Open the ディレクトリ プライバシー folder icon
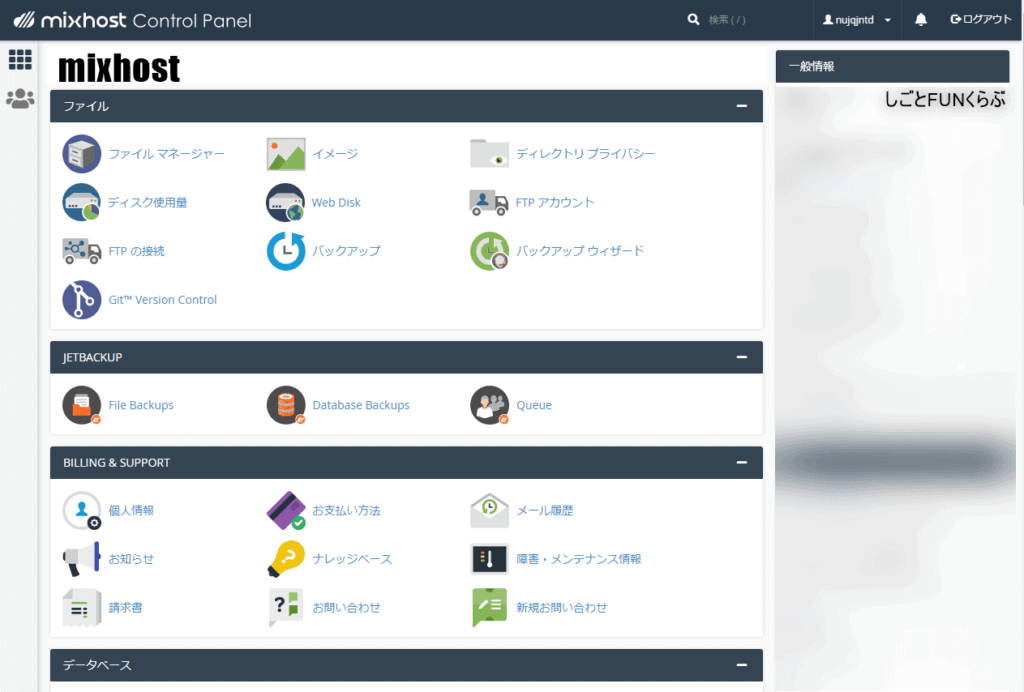 click(x=489, y=154)
